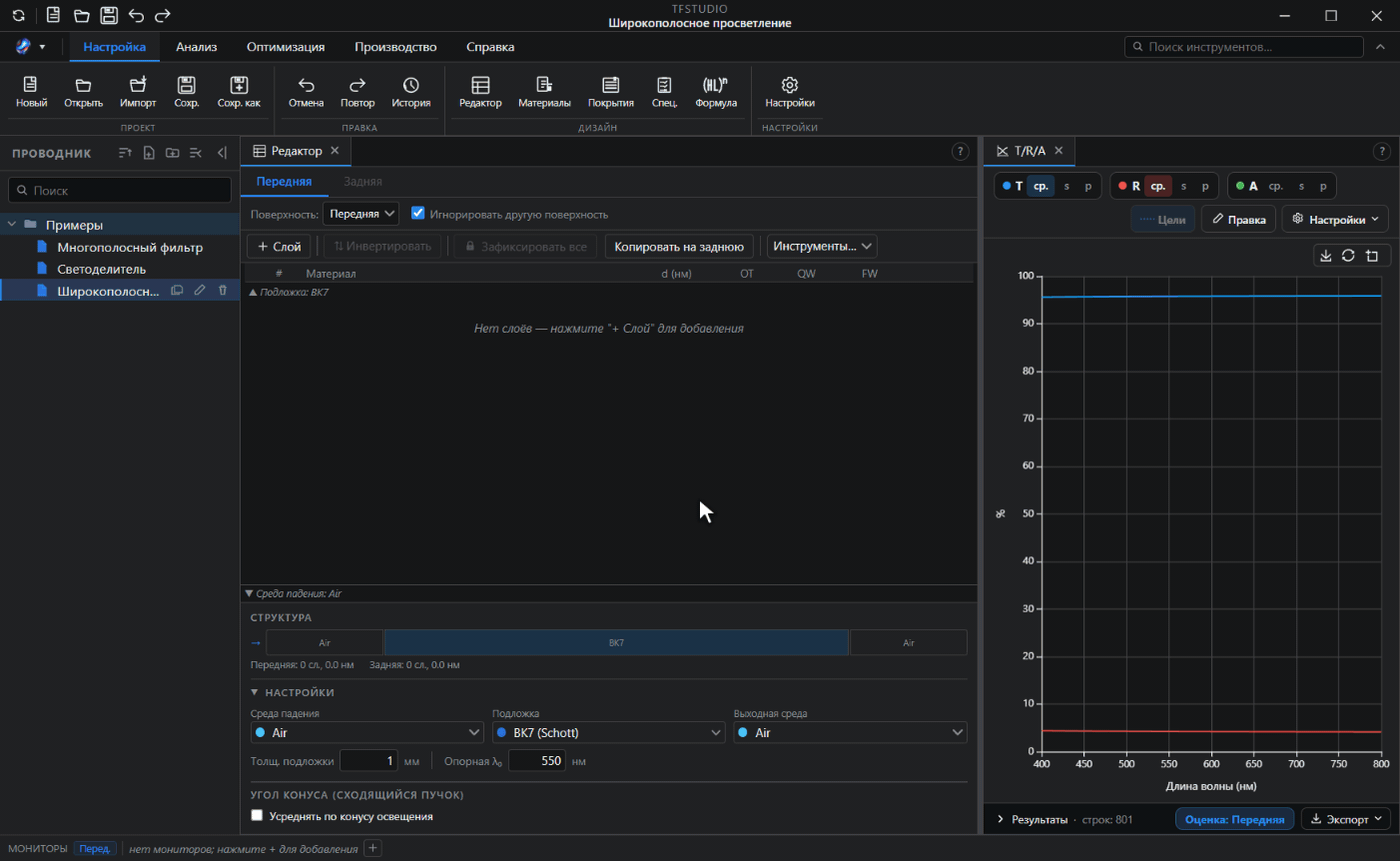Click the Опорная λ₀ 550 input field
This screenshot has height=861, width=1400.
[x=537, y=761]
